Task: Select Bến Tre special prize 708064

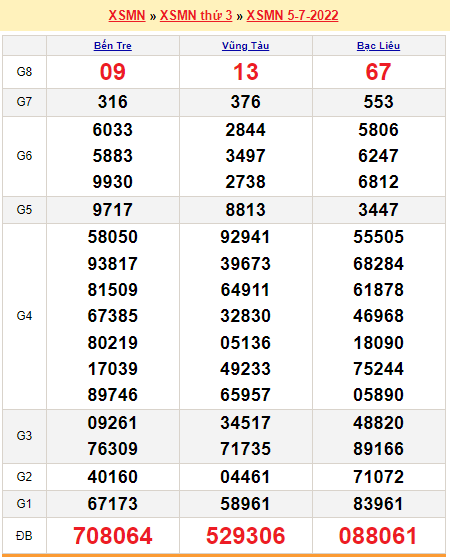Action: tap(113, 536)
